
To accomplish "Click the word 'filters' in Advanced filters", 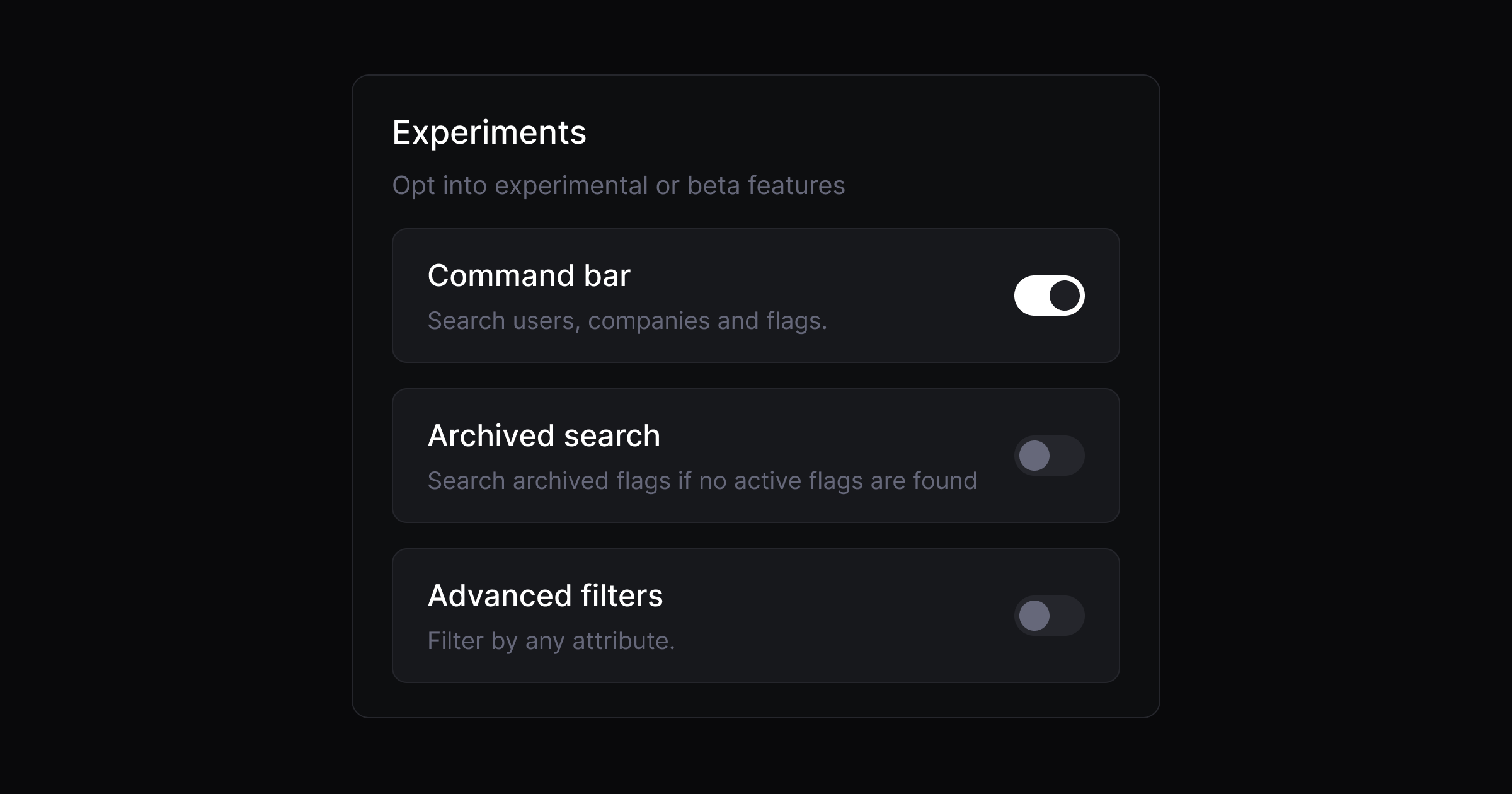I will (622, 595).
